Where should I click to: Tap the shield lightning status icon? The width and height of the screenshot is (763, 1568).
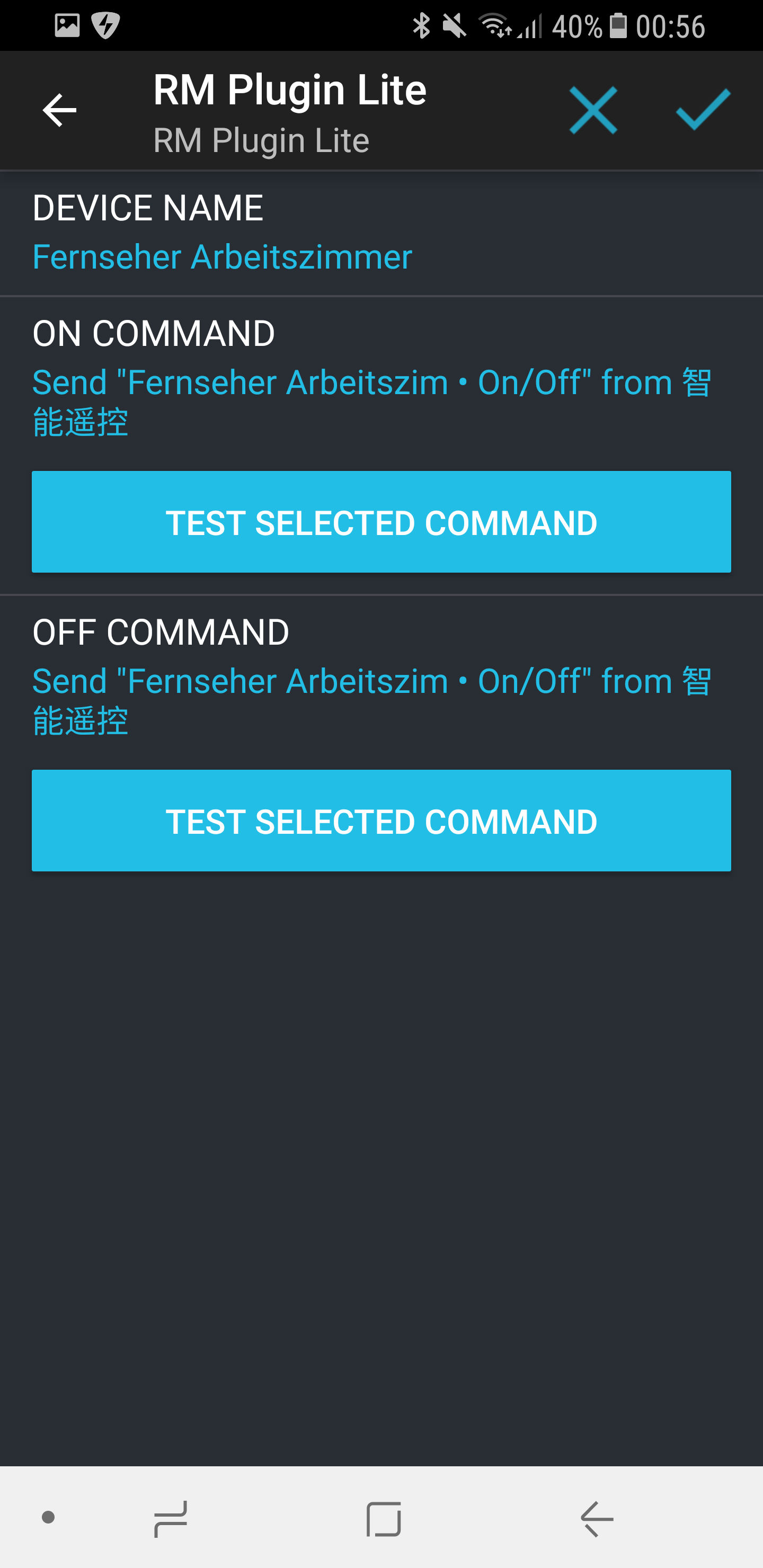click(x=105, y=25)
